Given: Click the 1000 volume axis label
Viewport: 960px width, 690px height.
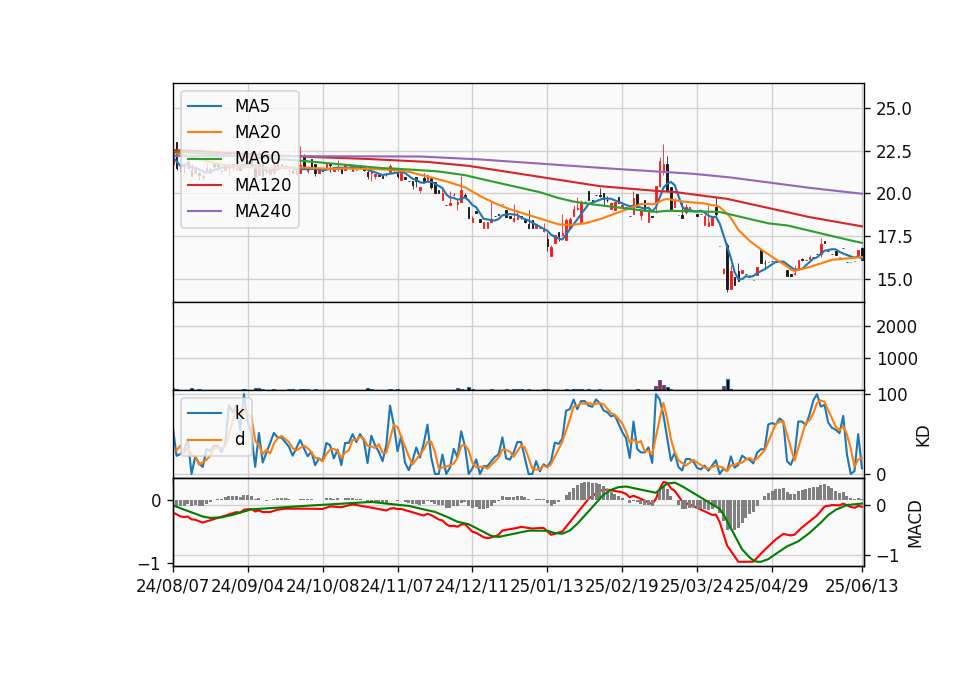Looking at the screenshot, I should (x=897, y=359).
